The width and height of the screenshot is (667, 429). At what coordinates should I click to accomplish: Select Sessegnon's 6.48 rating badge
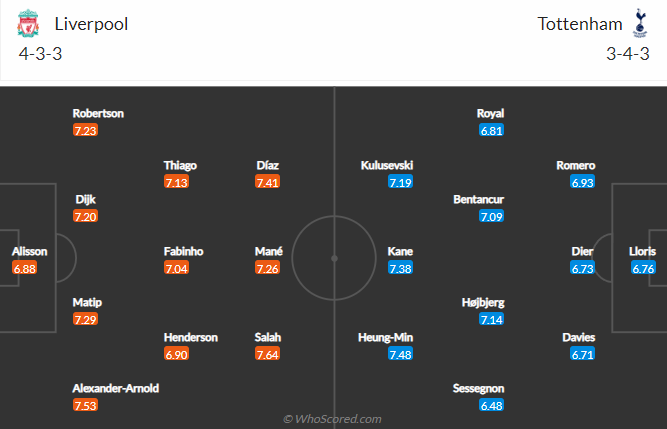click(x=491, y=405)
